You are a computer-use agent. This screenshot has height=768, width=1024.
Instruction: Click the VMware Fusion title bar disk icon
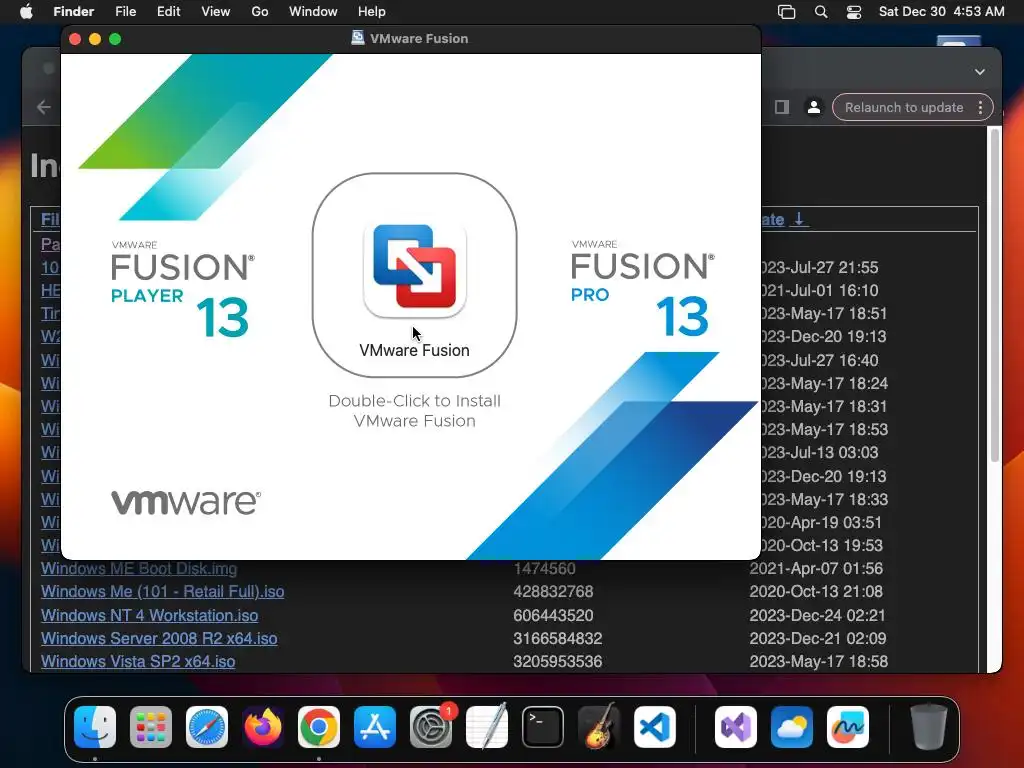[x=358, y=38]
